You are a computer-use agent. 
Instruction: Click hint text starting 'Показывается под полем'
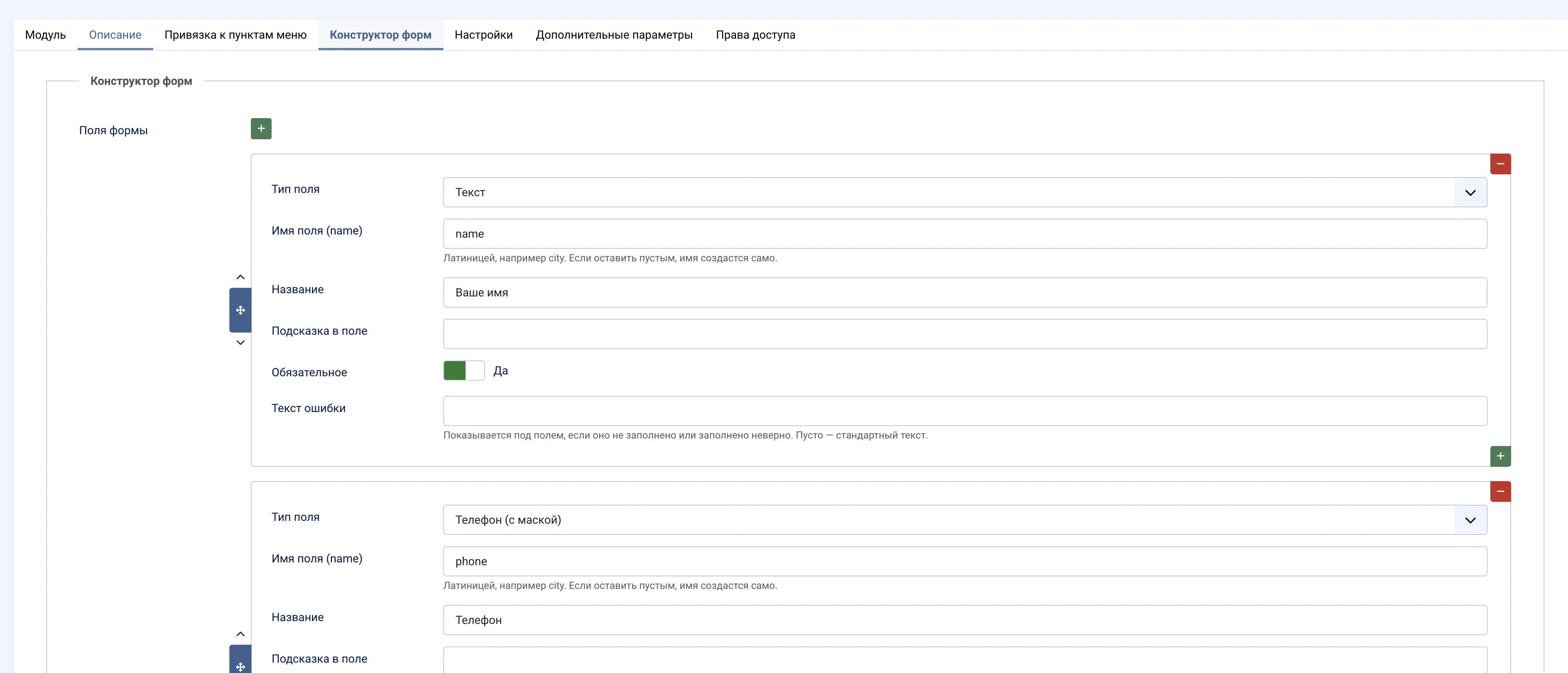[685, 435]
